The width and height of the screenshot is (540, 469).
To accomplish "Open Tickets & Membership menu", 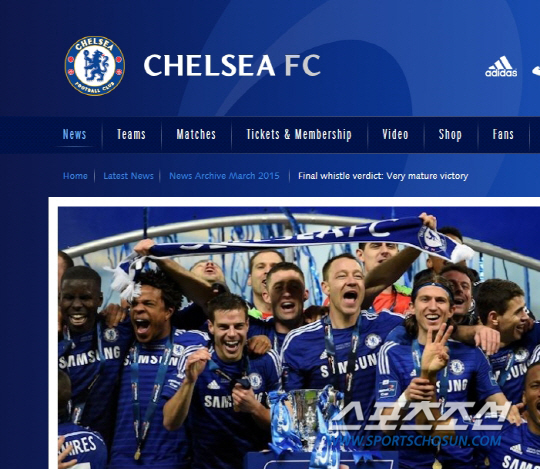I will pos(299,134).
